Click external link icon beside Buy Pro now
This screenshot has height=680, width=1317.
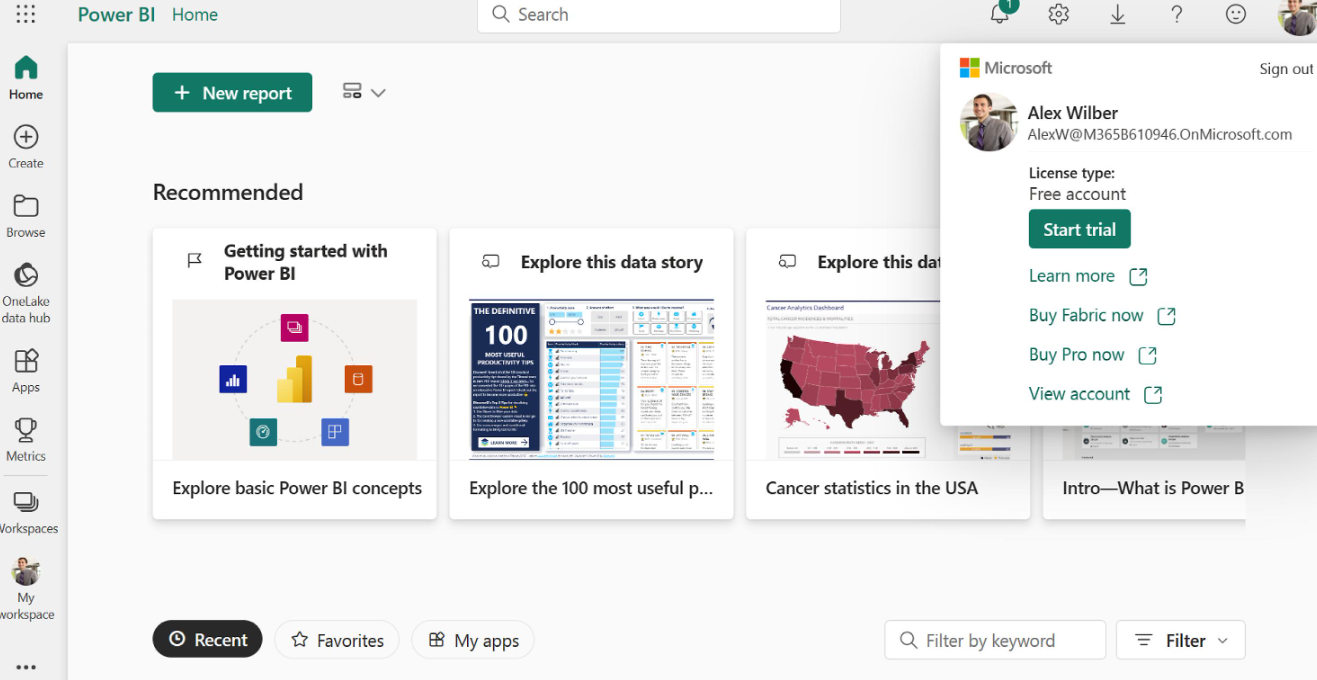click(x=1148, y=355)
